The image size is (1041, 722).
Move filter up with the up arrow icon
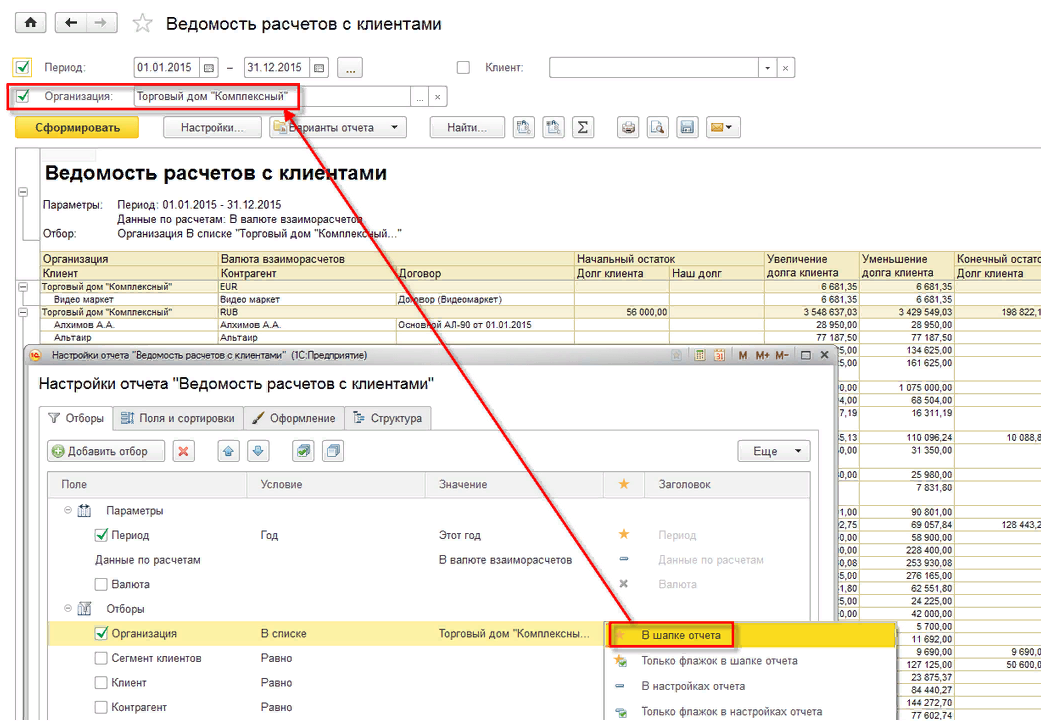point(229,451)
